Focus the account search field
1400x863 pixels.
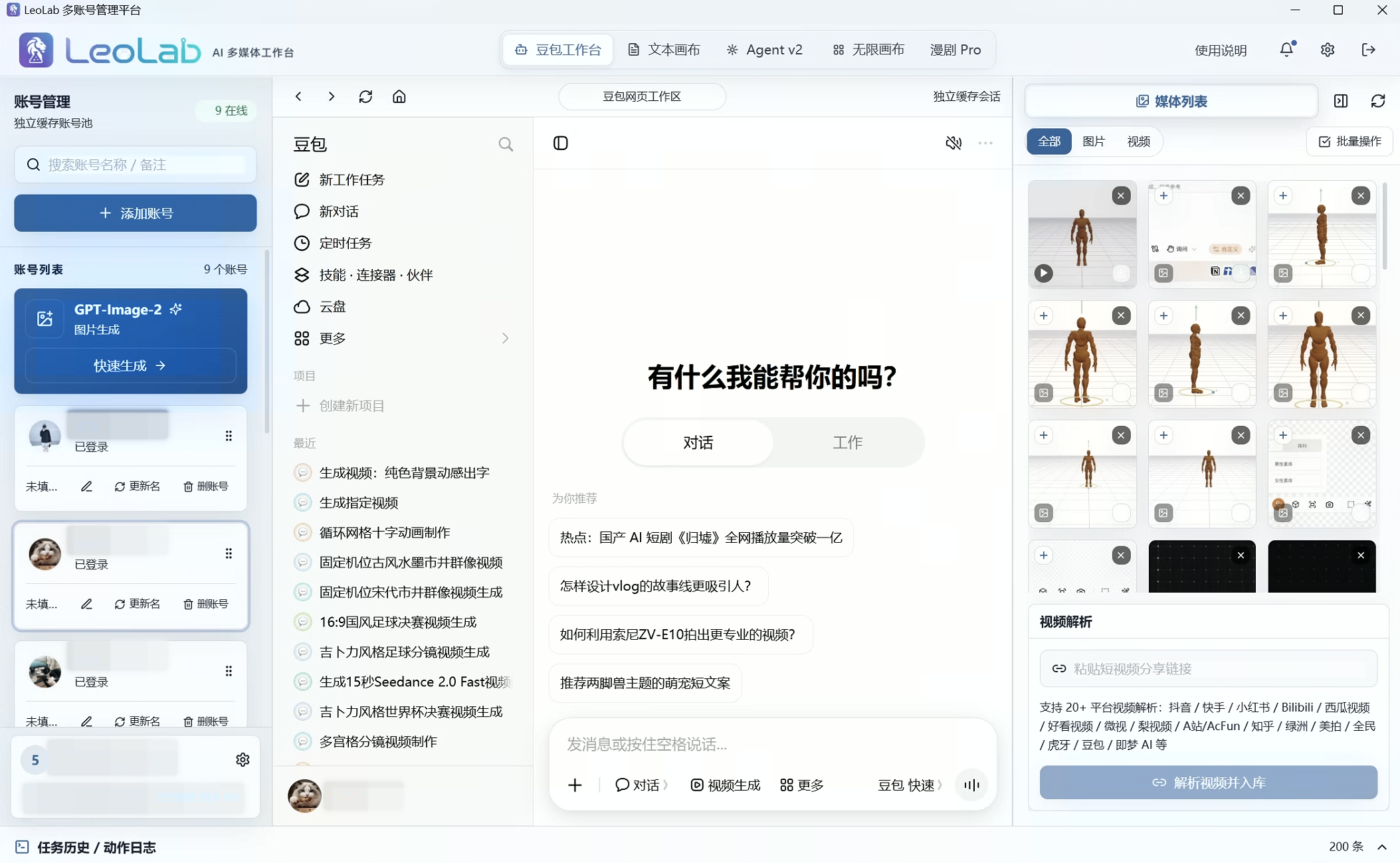click(x=136, y=165)
